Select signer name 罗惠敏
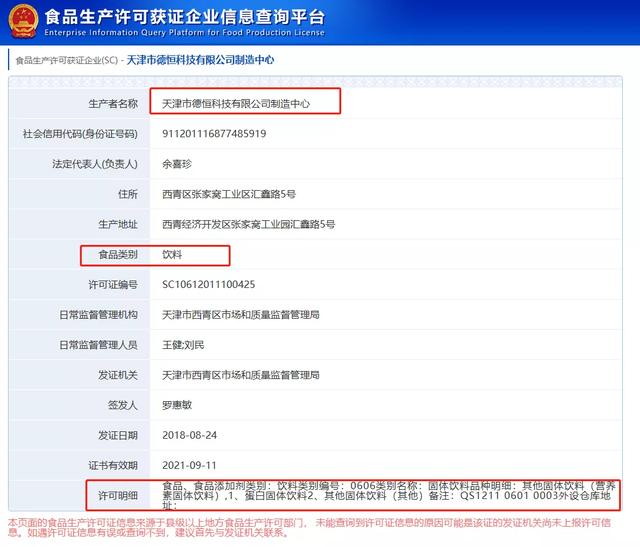Image resolution: width=640 pixels, height=547 pixels. (x=177, y=405)
